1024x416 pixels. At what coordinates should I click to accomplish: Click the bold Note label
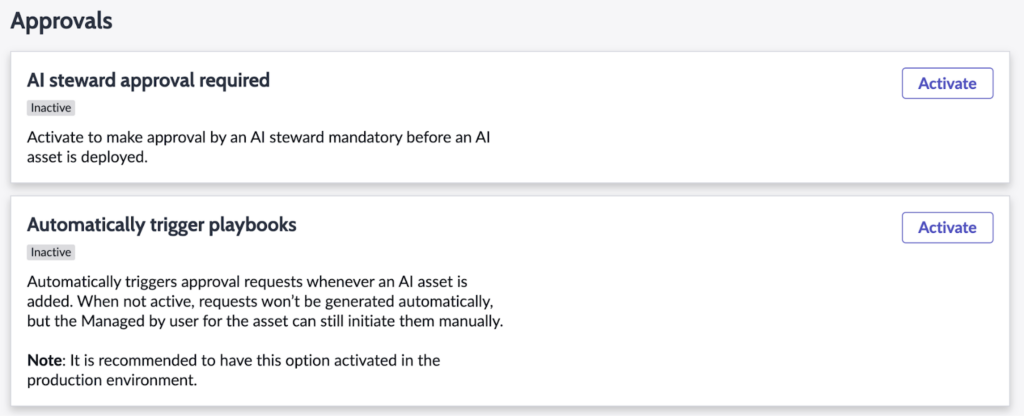click(46, 359)
